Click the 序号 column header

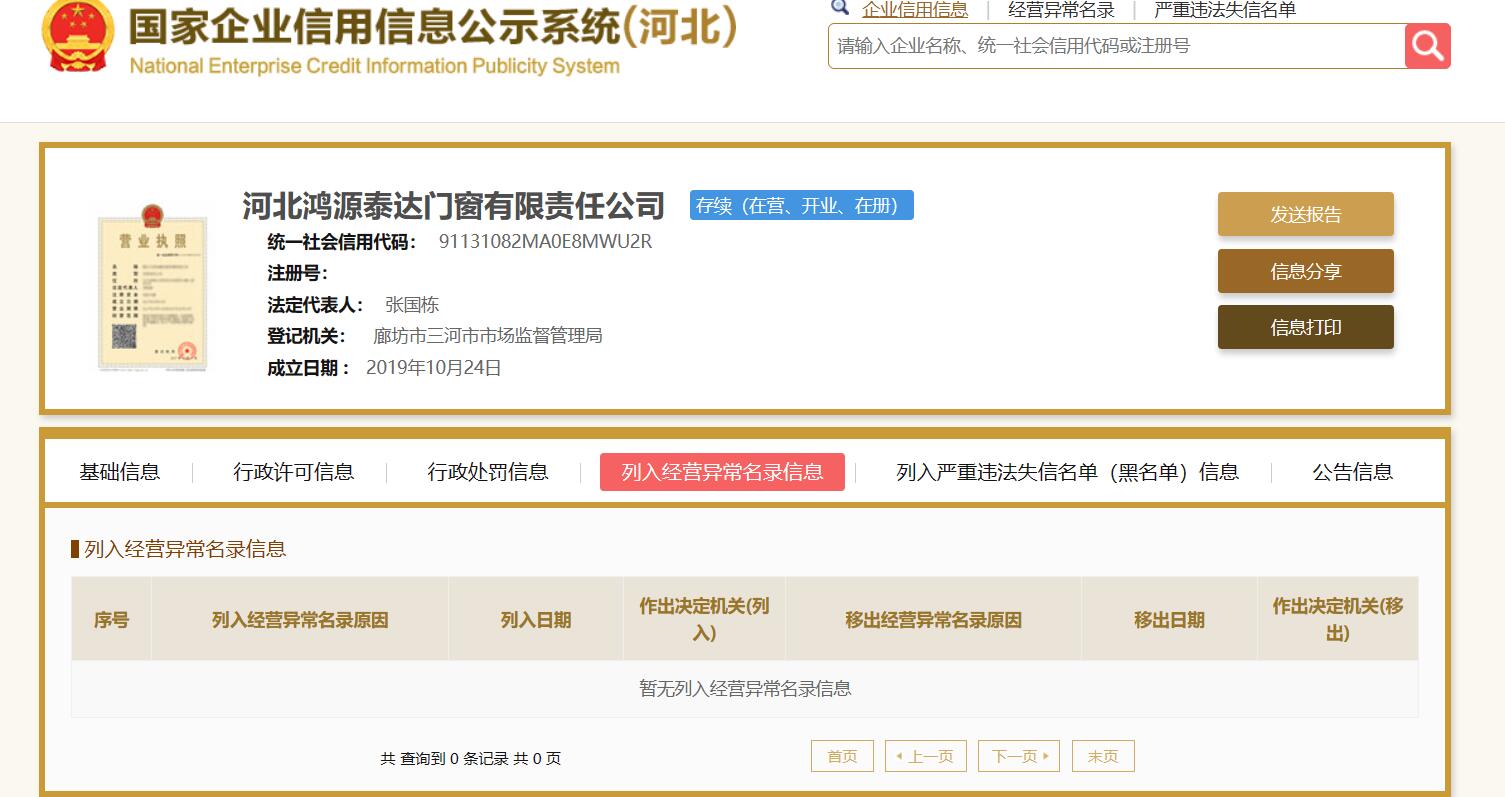point(111,620)
